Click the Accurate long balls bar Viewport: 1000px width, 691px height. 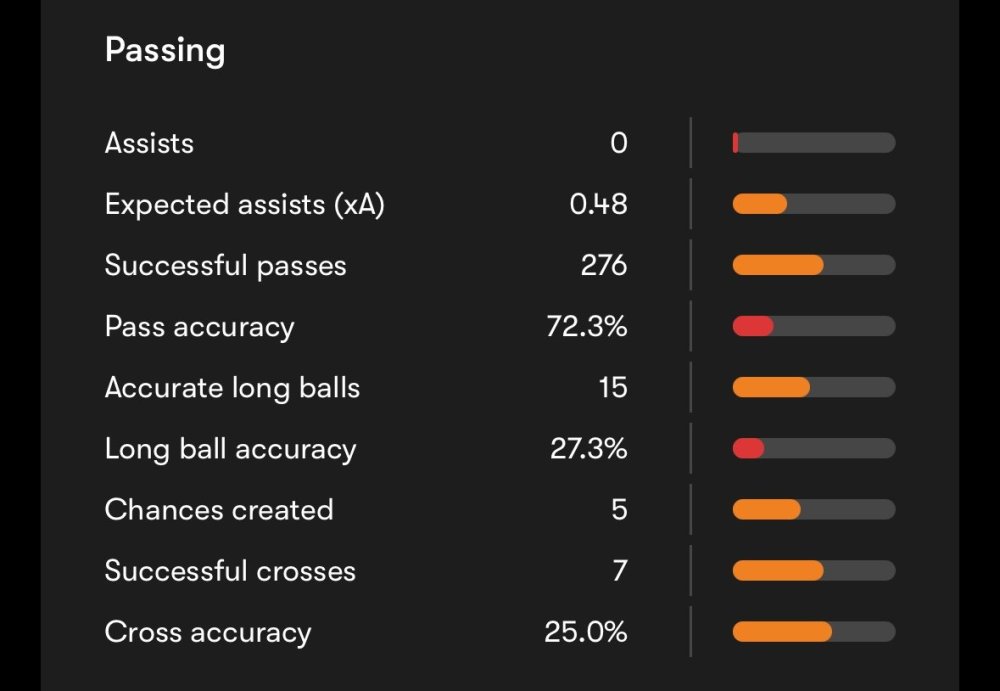[813, 387]
